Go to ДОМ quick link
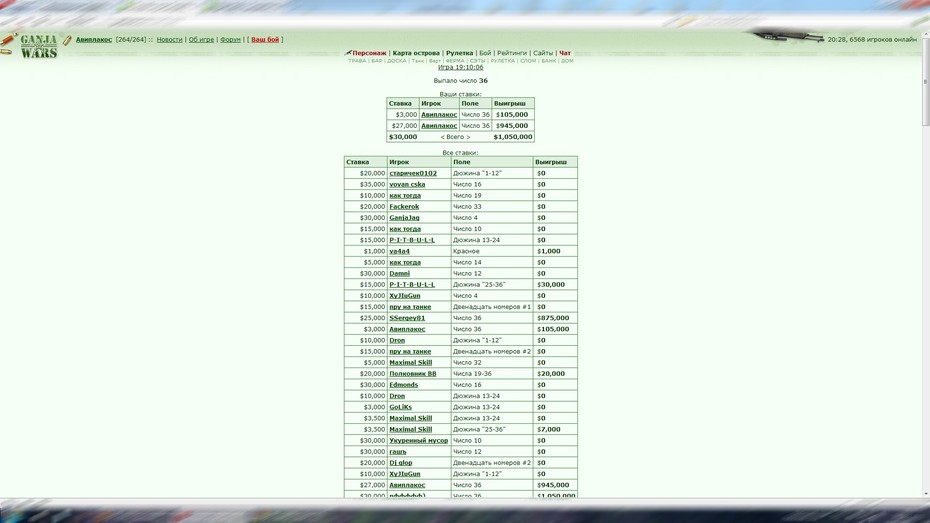This screenshot has width=930, height=523. tap(567, 61)
